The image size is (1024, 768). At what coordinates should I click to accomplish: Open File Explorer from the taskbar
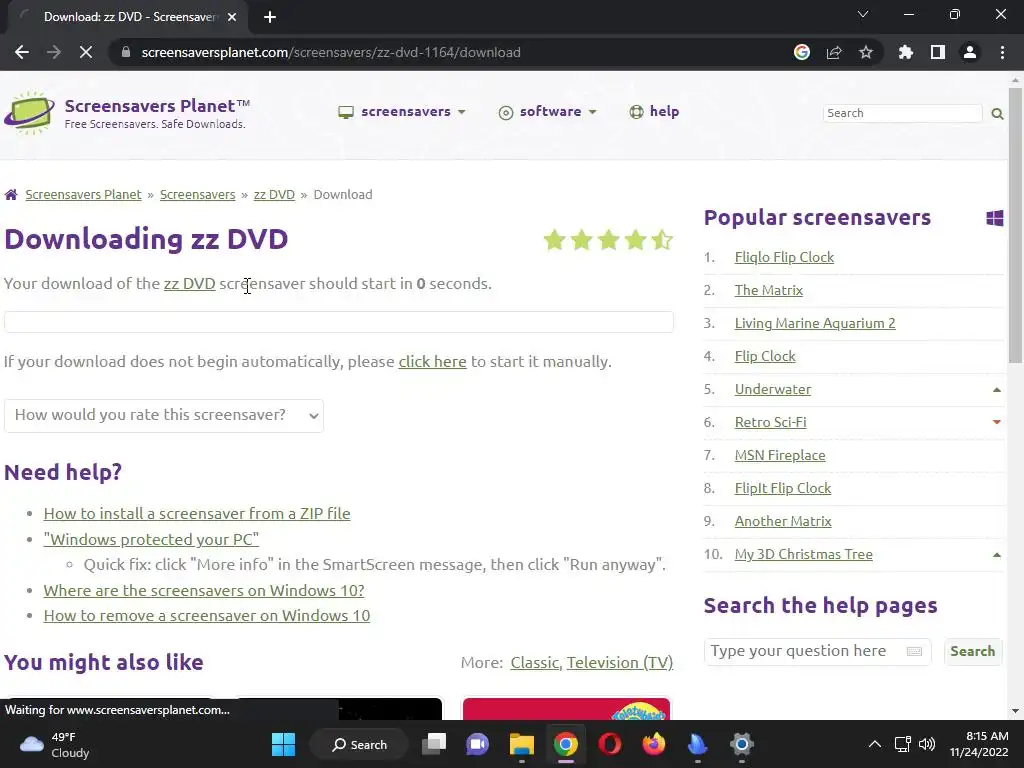click(x=522, y=744)
